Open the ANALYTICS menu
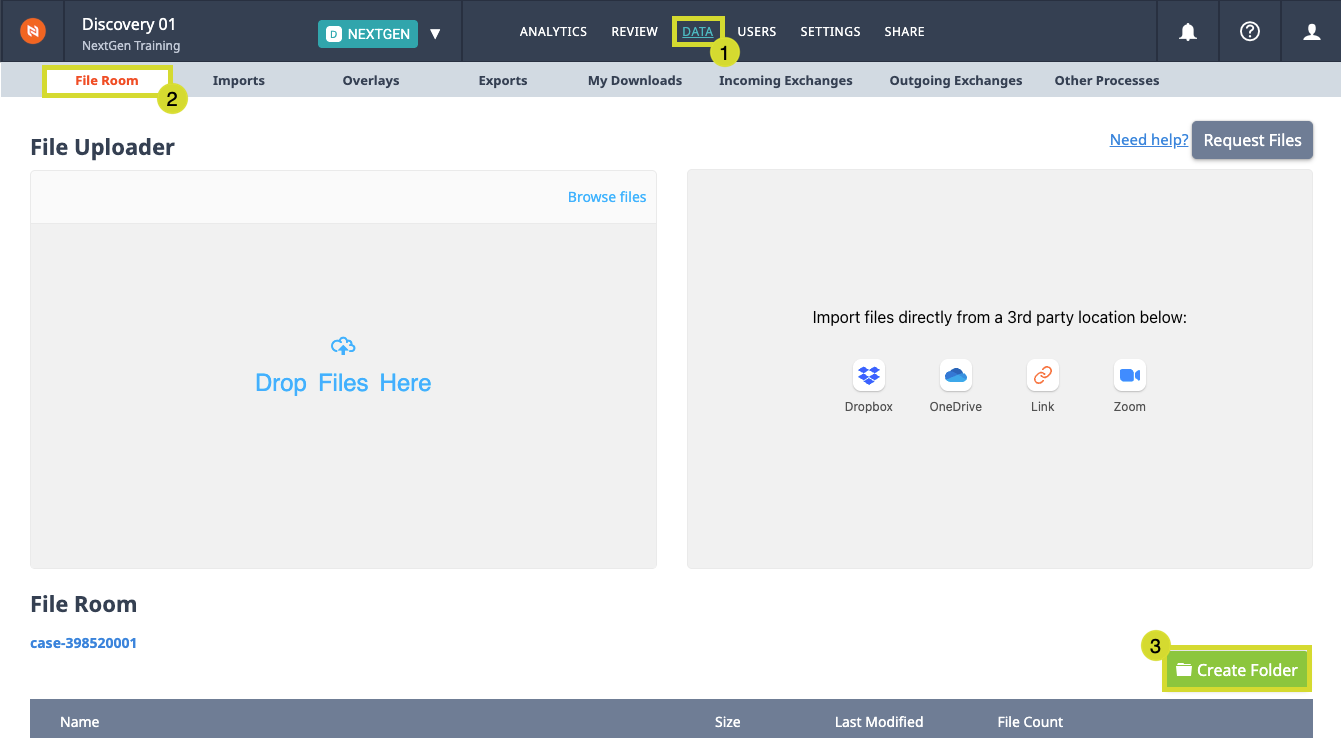1341x738 pixels. (553, 32)
